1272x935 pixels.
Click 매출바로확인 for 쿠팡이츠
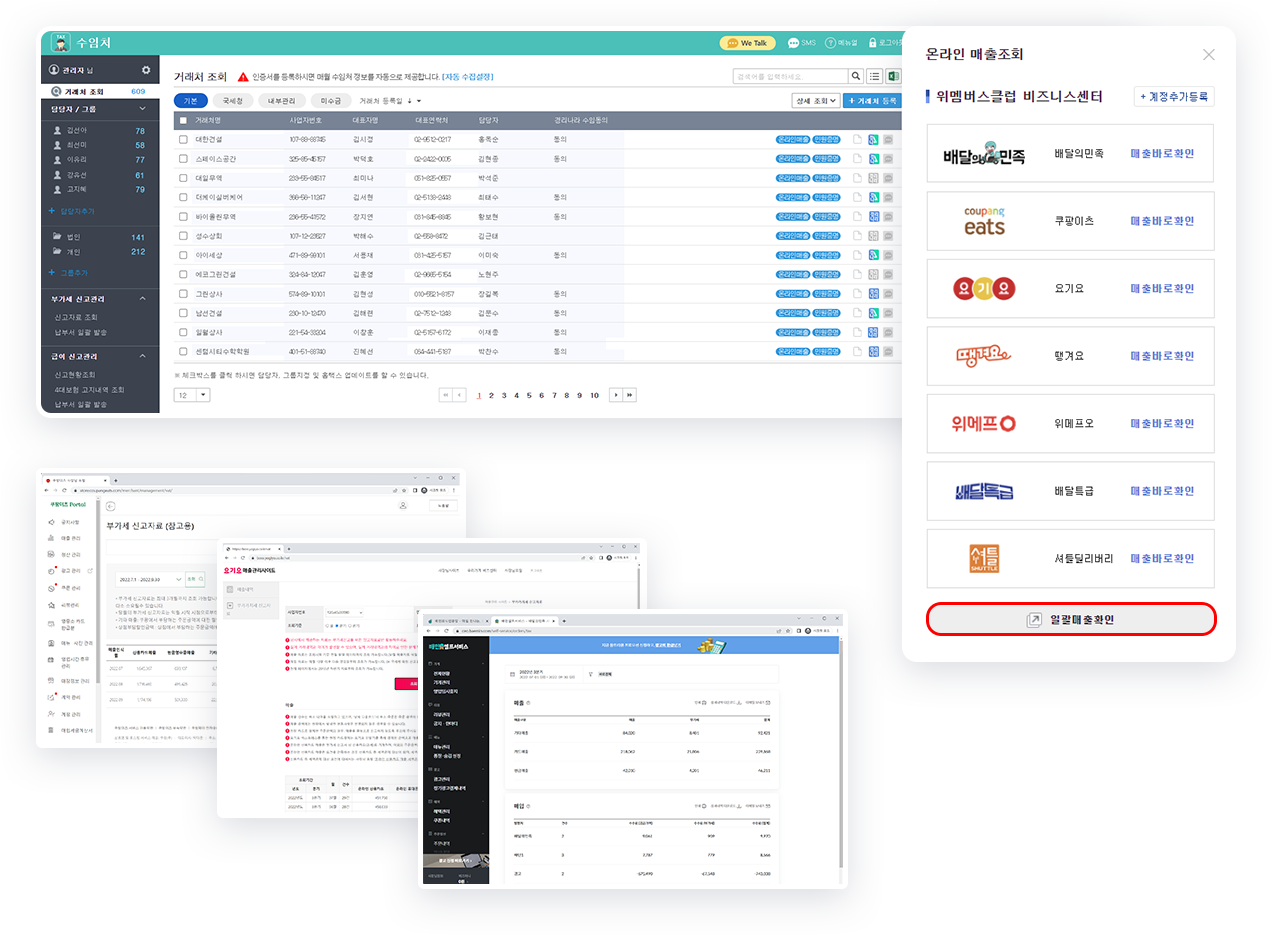click(x=1162, y=221)
